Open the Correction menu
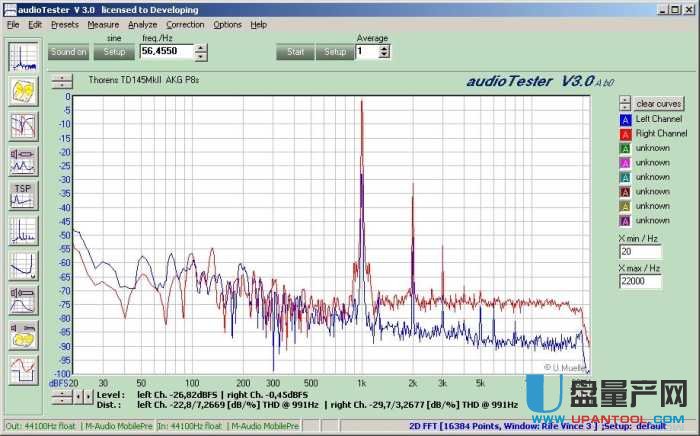 click(185, 24)
